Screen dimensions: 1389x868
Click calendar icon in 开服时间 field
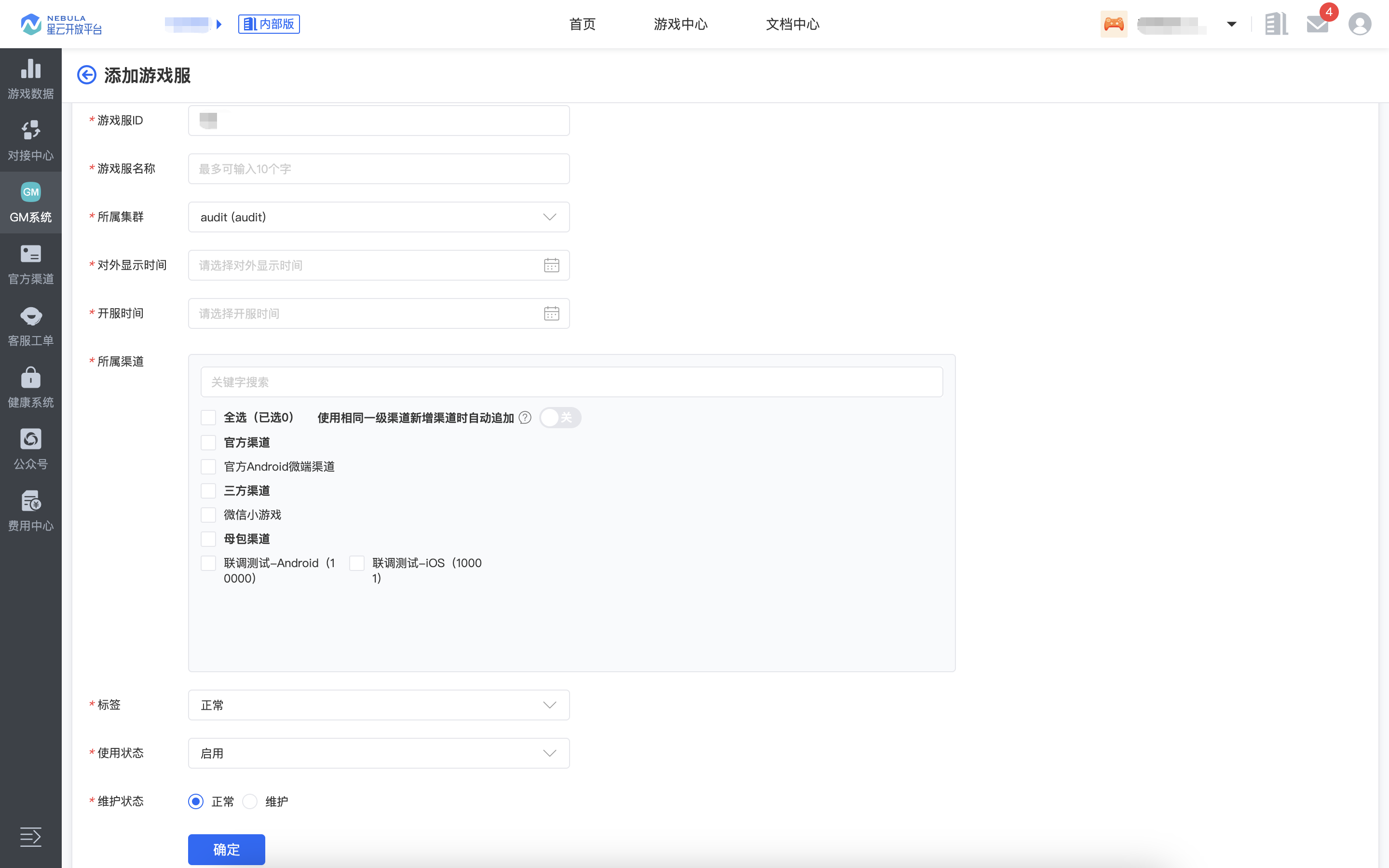point(551,313)
